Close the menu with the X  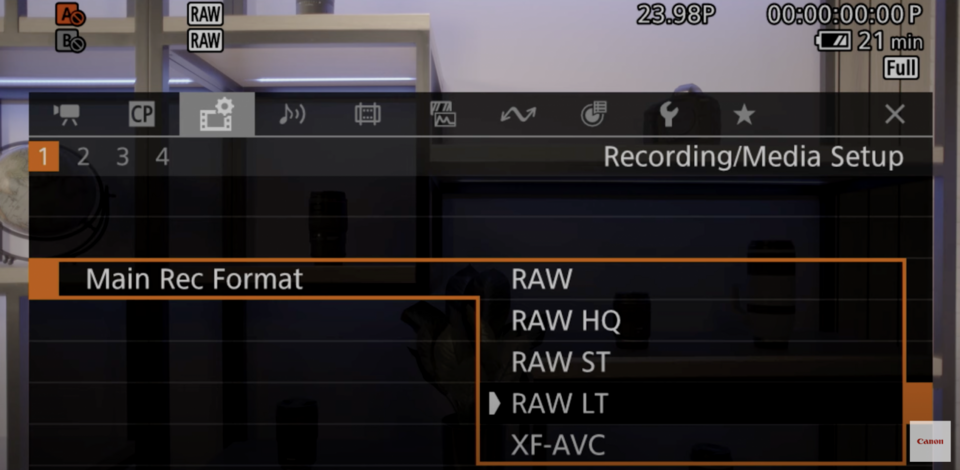click(894, 114)
